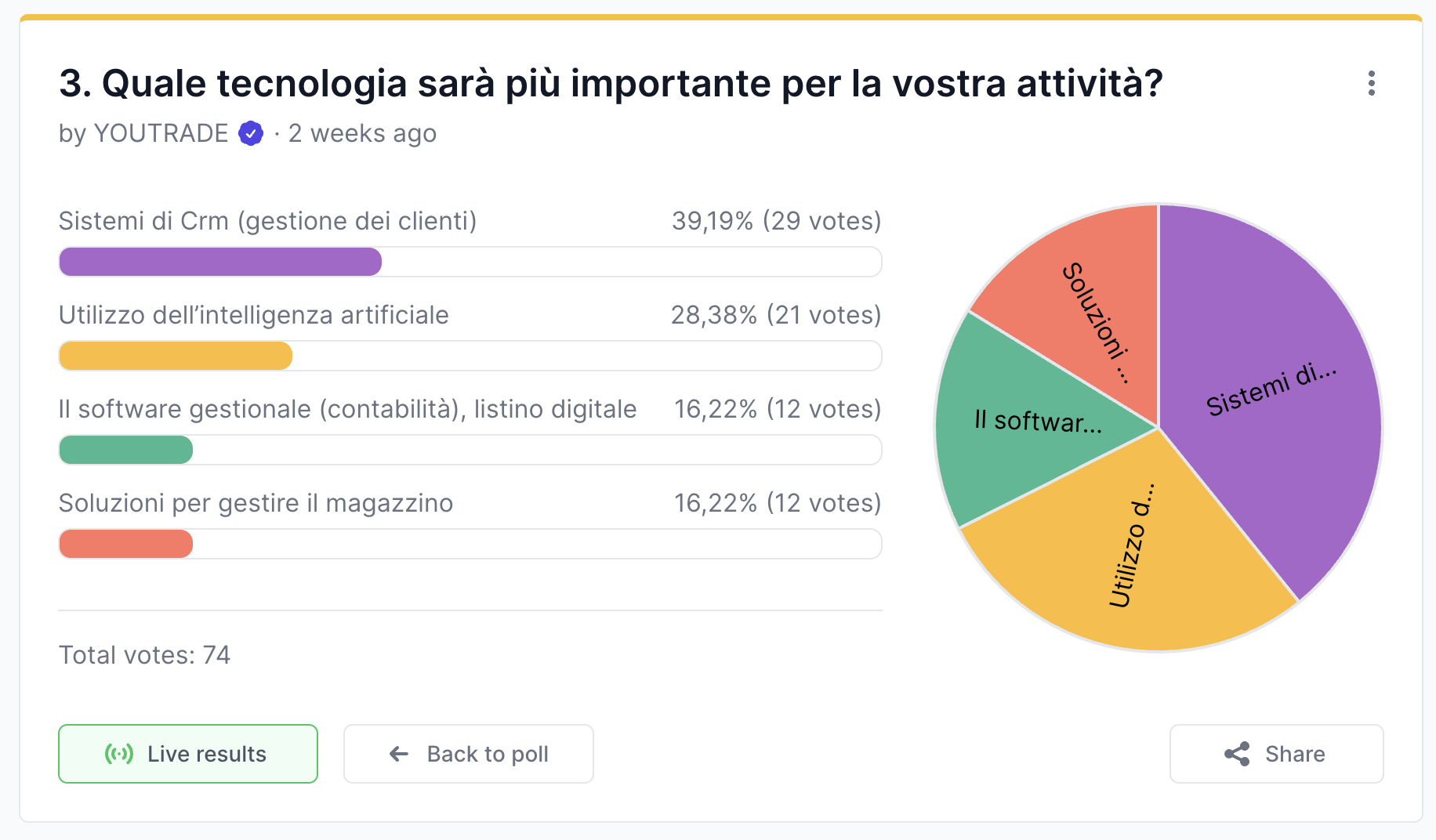Click the purple Sistemi di Crm progress bar

[220, 262]
